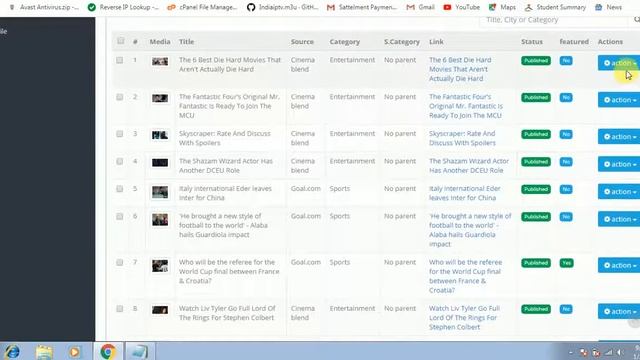Open Avast Antivirus.zip bookmark
The image size is (640, 360).
[44, 7]
